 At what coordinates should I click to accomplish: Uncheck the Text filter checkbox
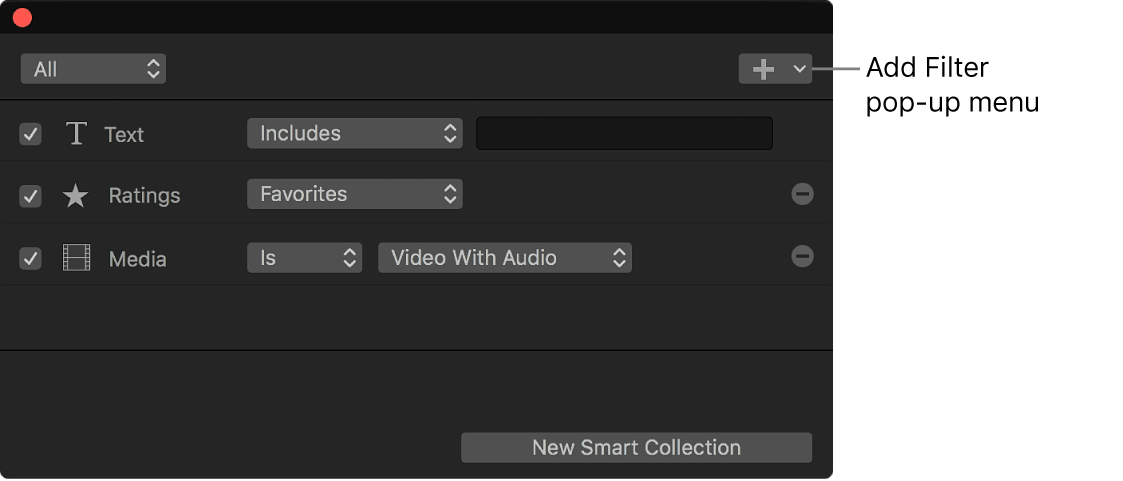tap(31, 134)
